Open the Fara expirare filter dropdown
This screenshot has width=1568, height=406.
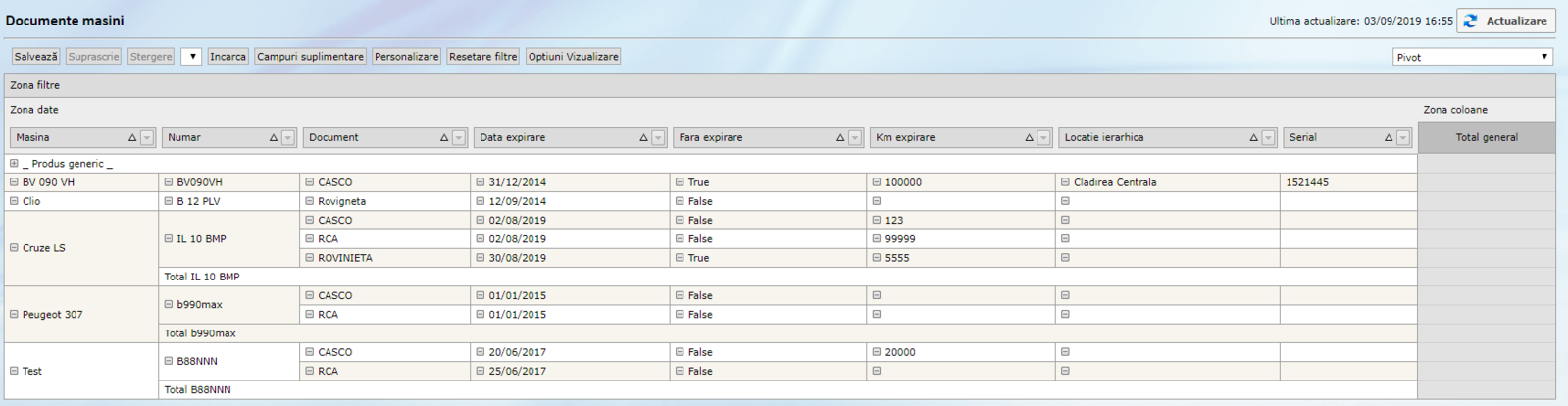855,138
